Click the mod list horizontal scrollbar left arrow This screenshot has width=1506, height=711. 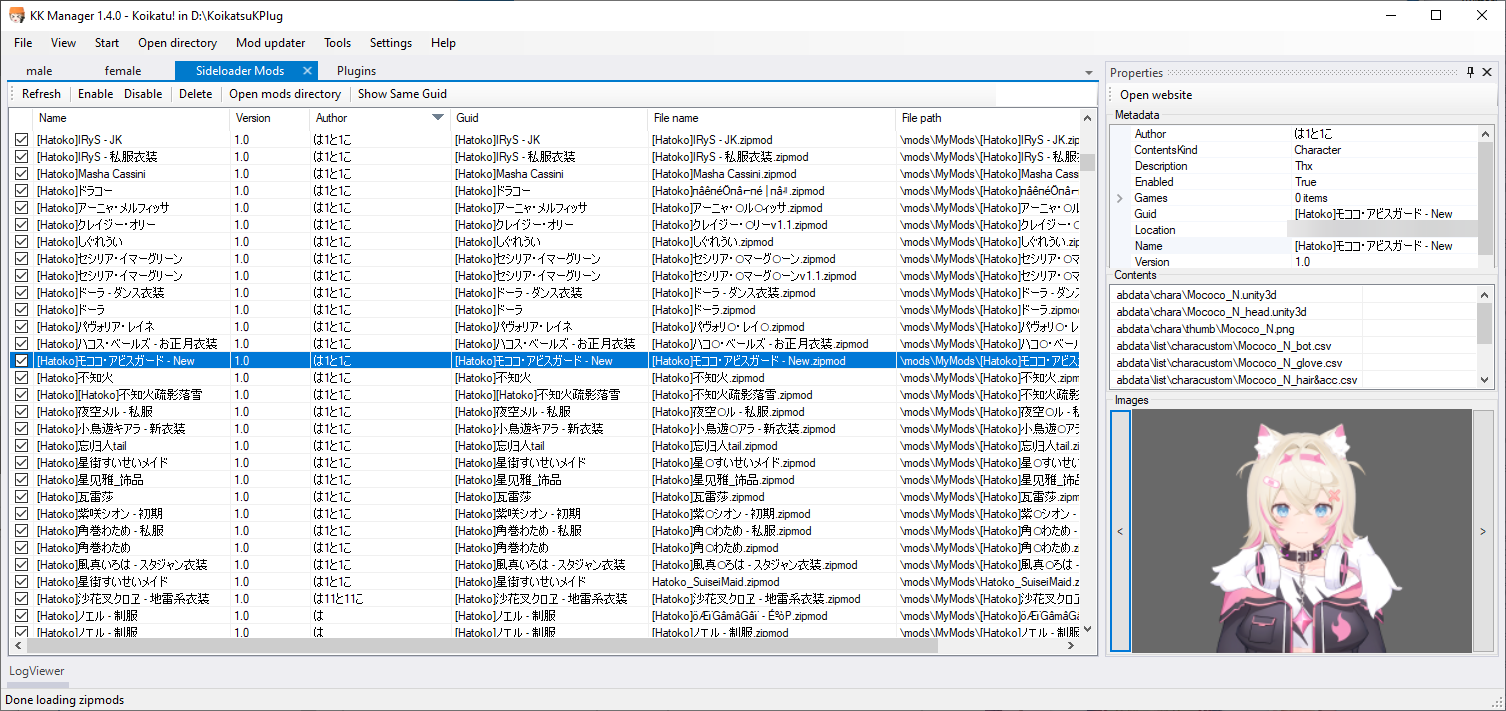[x=17, y=647]
